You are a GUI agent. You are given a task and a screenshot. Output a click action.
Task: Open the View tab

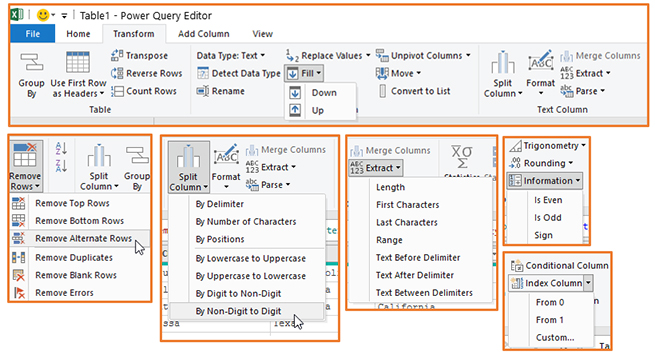(262, 33)
